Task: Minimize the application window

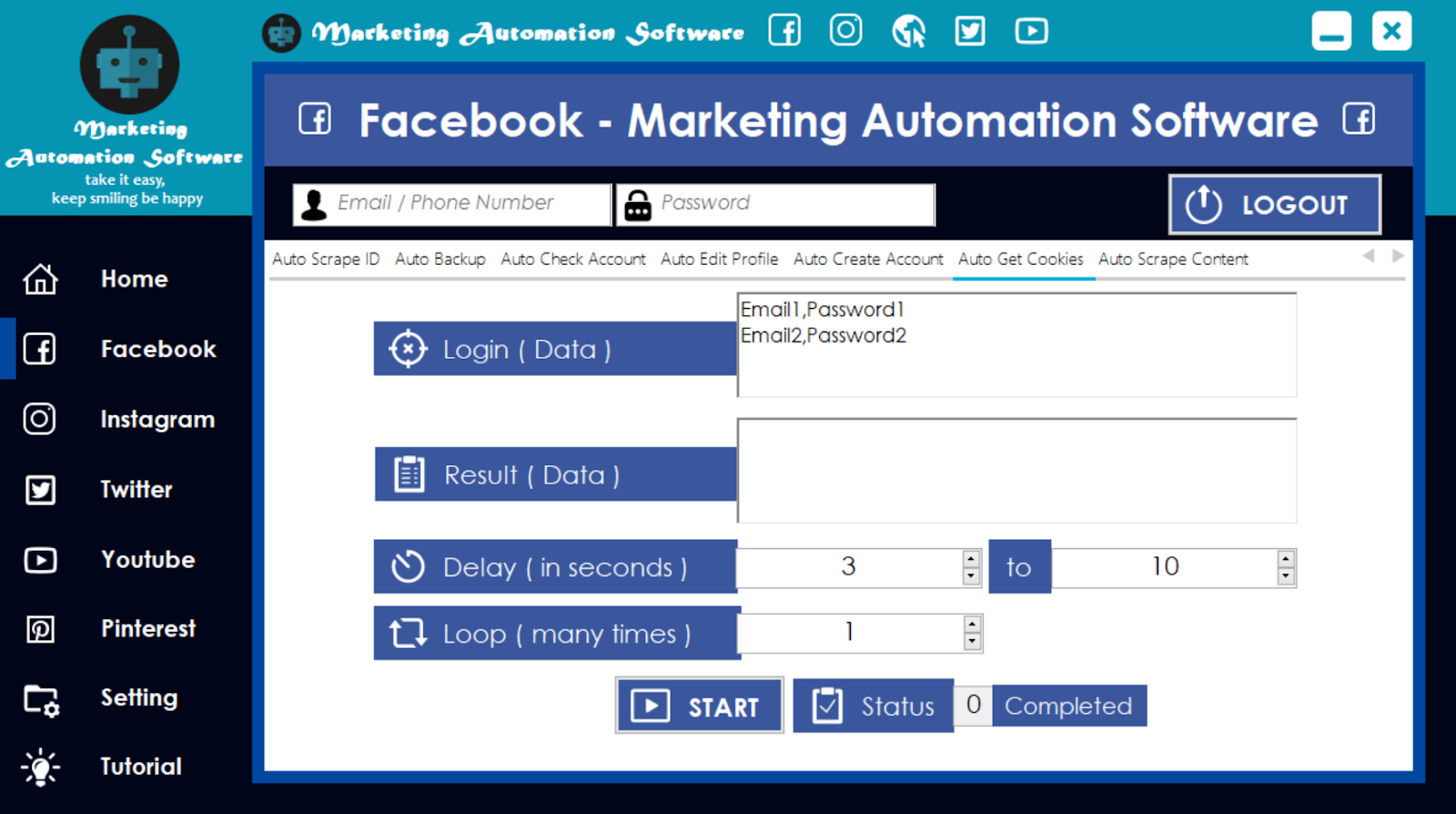Action: (x=1331, y=31)
